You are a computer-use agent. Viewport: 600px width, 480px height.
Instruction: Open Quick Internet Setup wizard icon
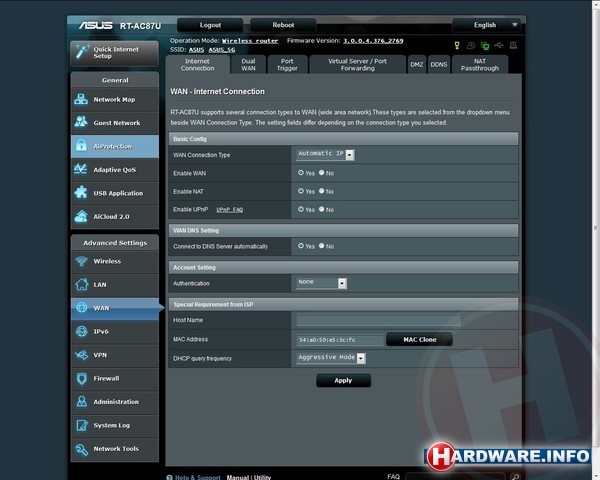[82, 52]
